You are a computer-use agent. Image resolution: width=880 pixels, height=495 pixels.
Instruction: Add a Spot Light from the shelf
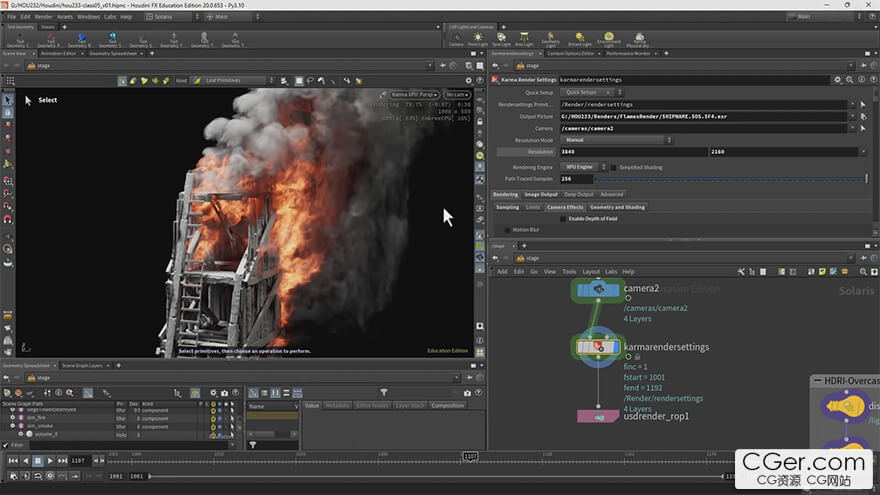(501, 39)
